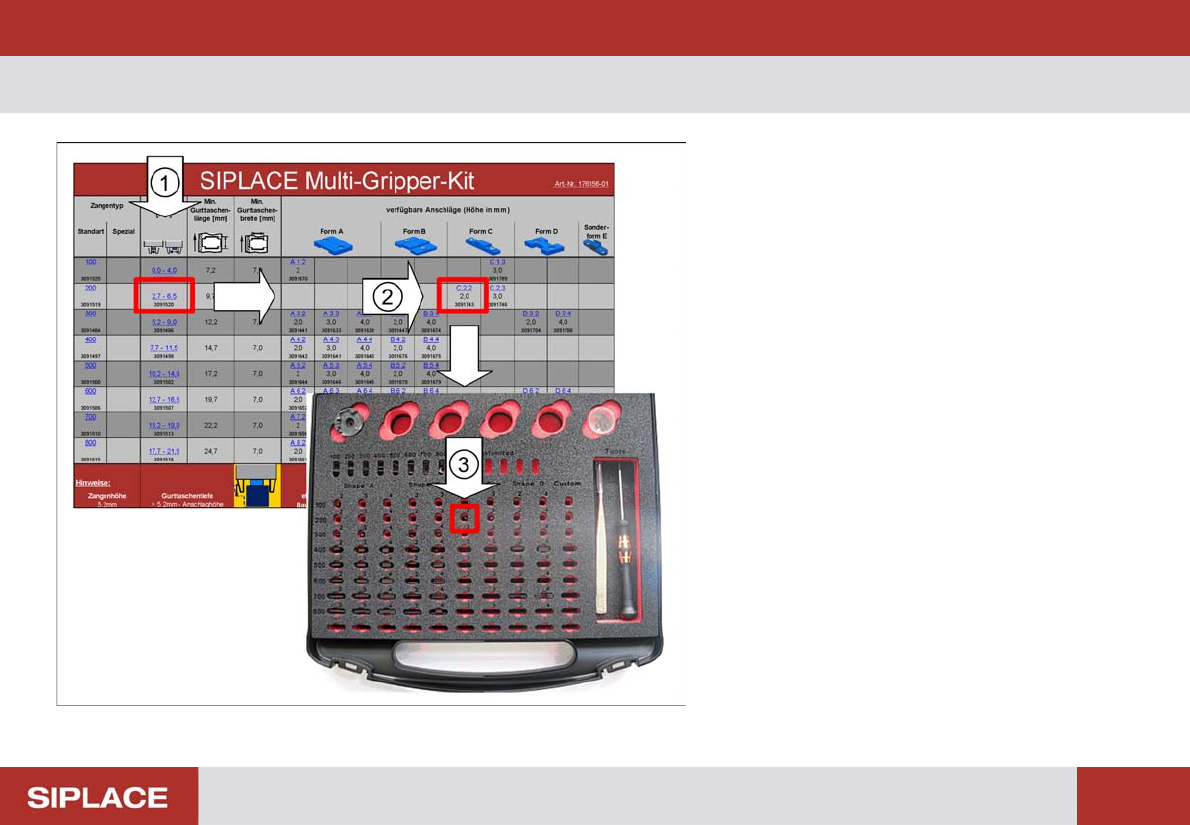Click the 15,2 - 19,8 range link

click(x=164, y=426)
